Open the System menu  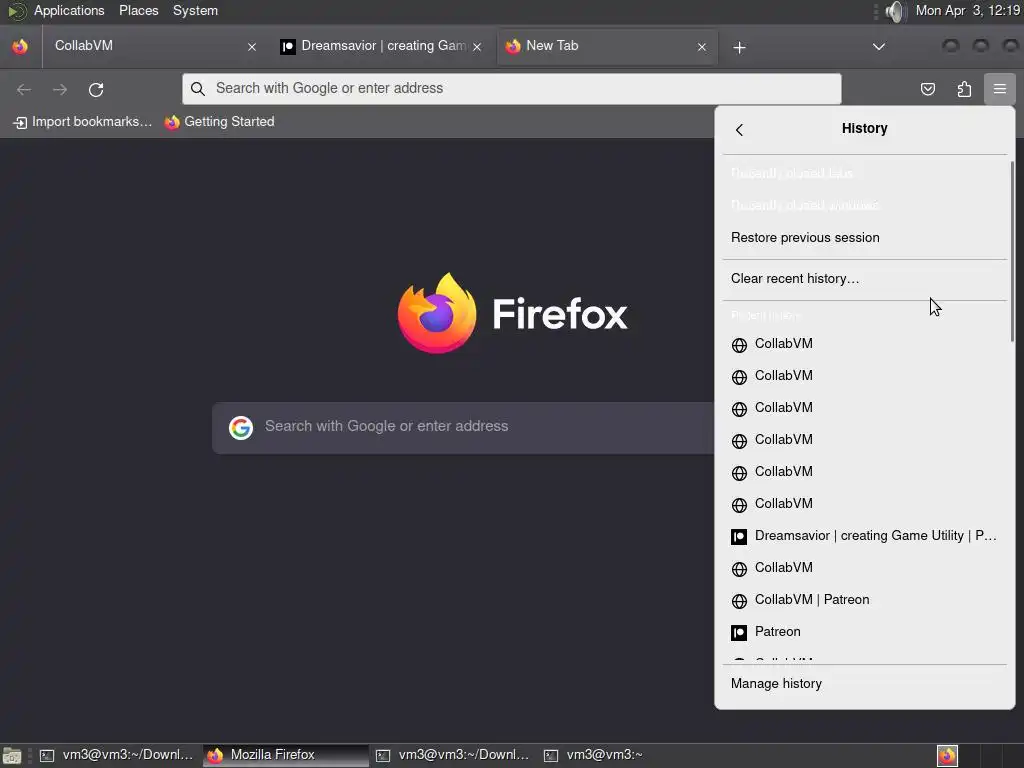click(195, 10)
